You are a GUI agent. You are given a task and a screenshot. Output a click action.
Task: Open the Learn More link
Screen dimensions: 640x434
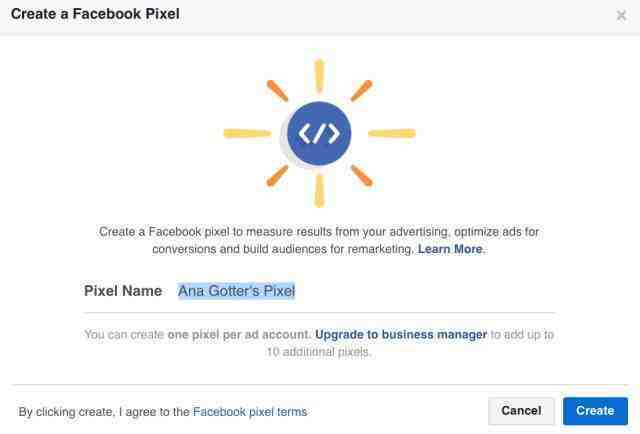click(450, 249)
